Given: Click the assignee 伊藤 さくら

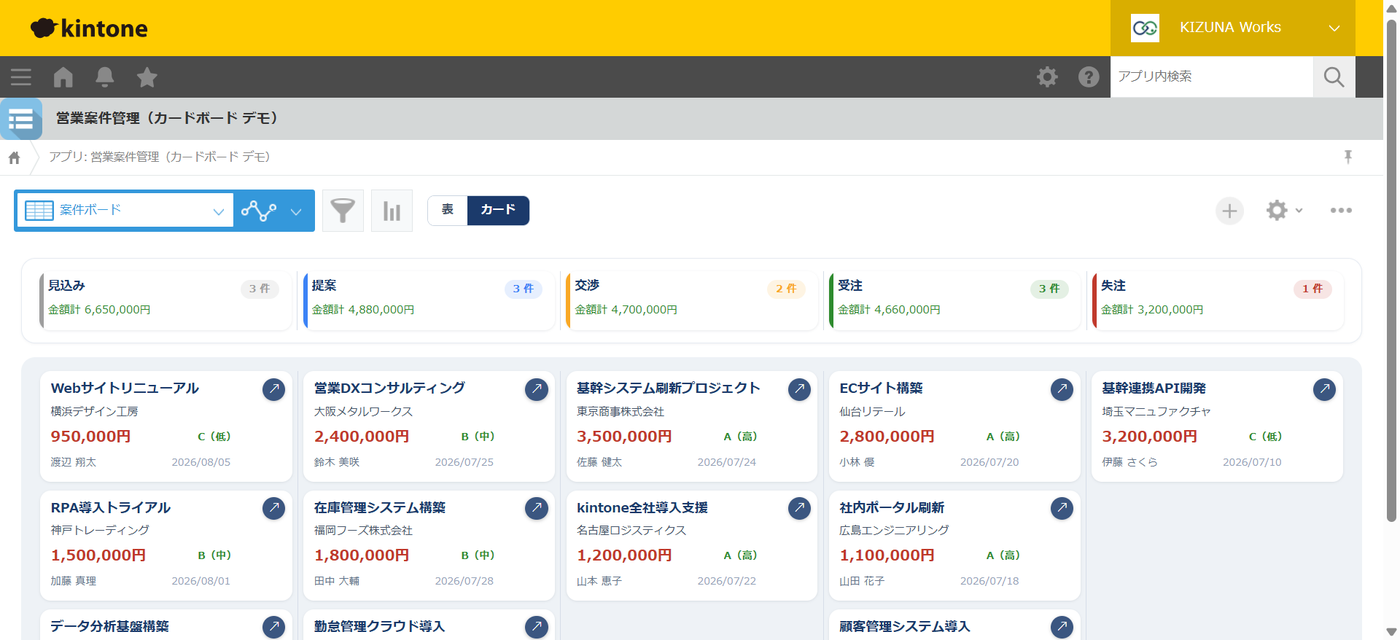Looking at the screenshot, I should (x=1130, y=463).
